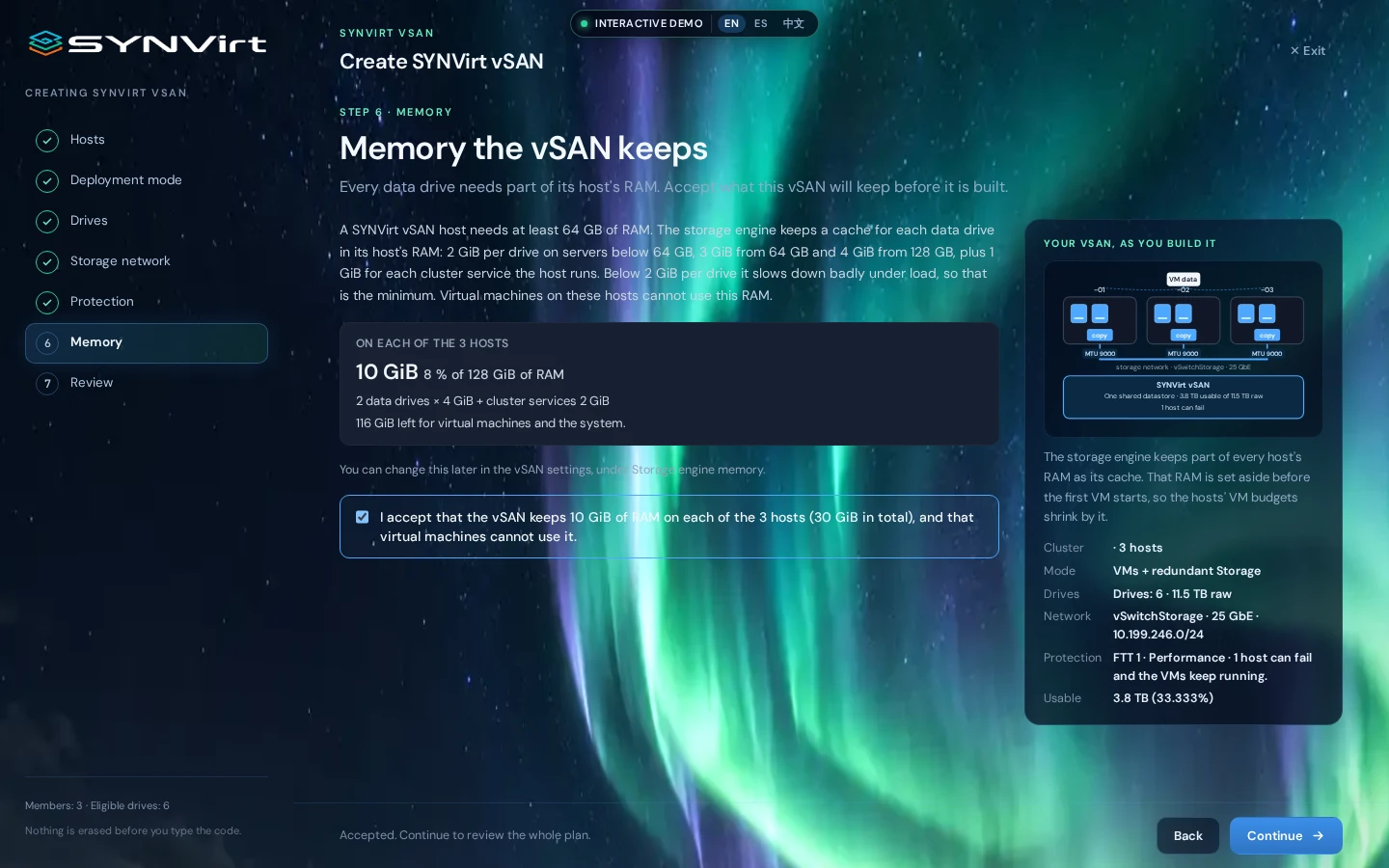Jump to Storage network step
1389x868 pixels.
point(147,261)
